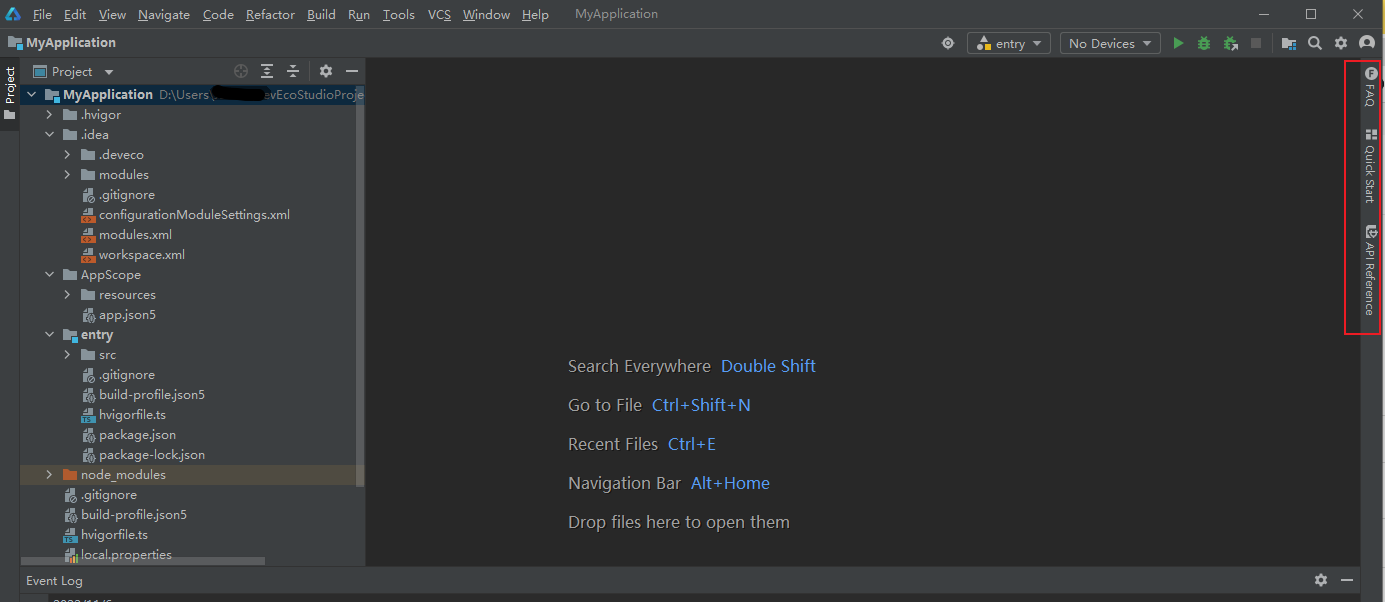The width and height of the screenshot is (1385, 602).
Task: Expand the src folder
Action: (x=67, y=355)
